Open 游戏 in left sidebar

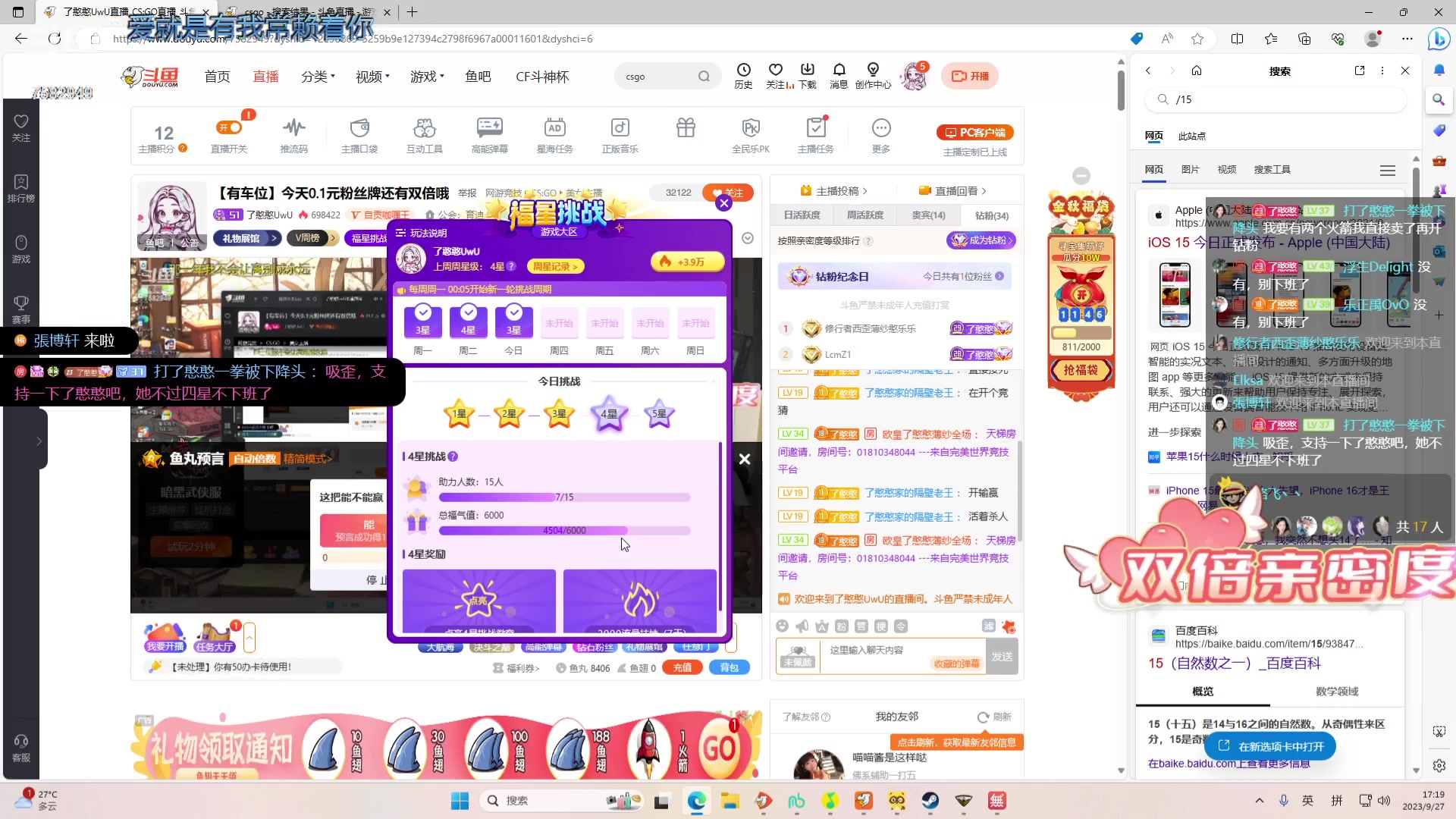pos(21,249)
